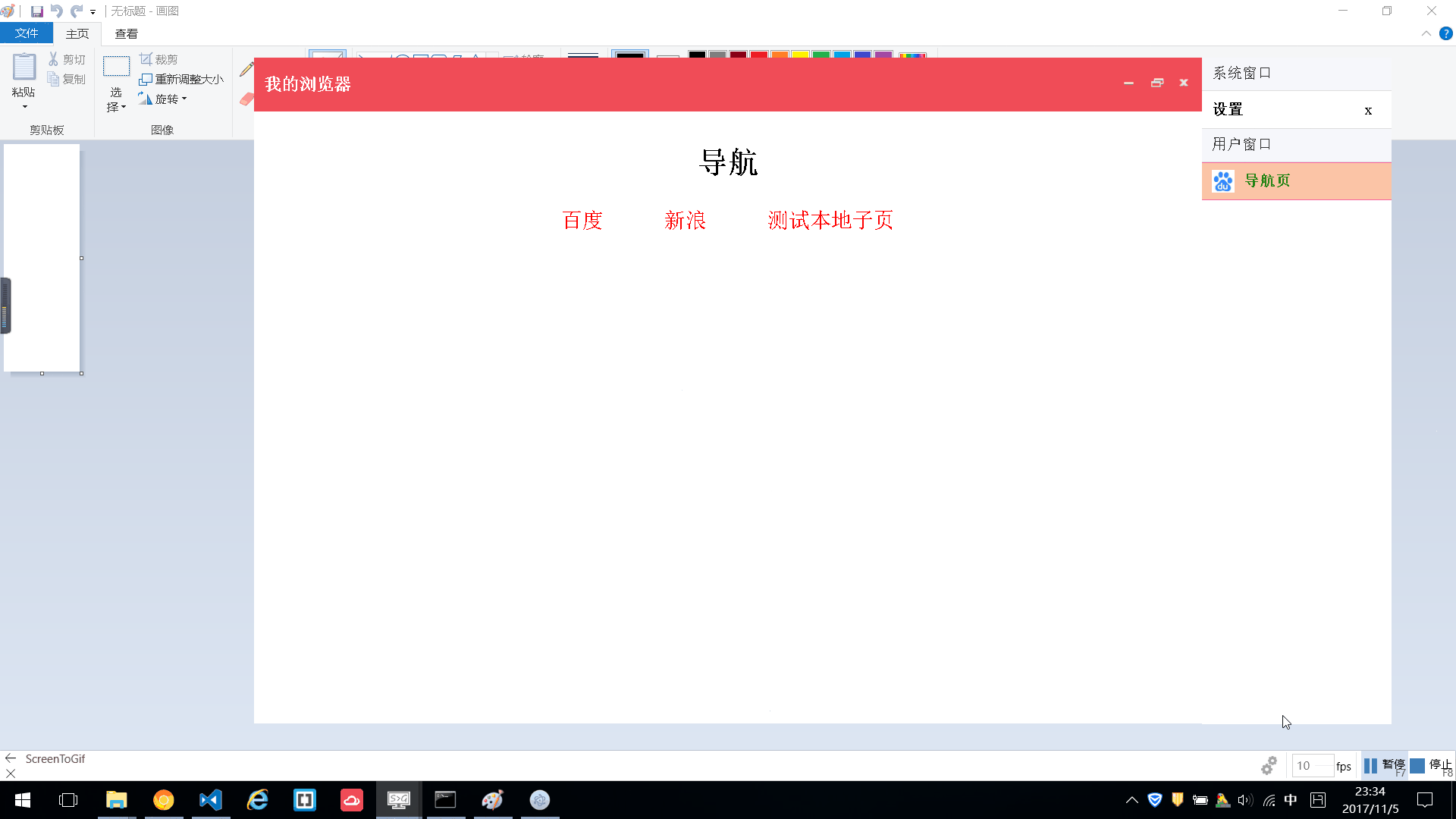Click the fps value field in ScreenToGif
This screenshot has height=819, width=1456.
coord(1313,765)
